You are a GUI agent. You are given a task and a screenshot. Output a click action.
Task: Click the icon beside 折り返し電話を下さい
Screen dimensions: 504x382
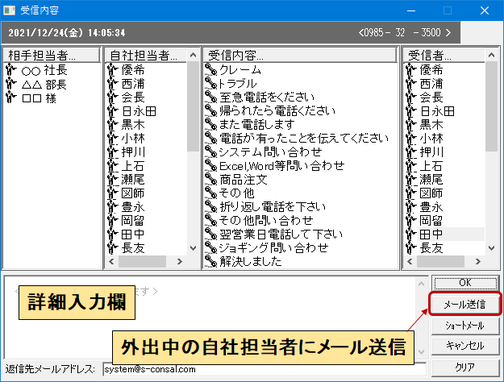pos(211,207)
